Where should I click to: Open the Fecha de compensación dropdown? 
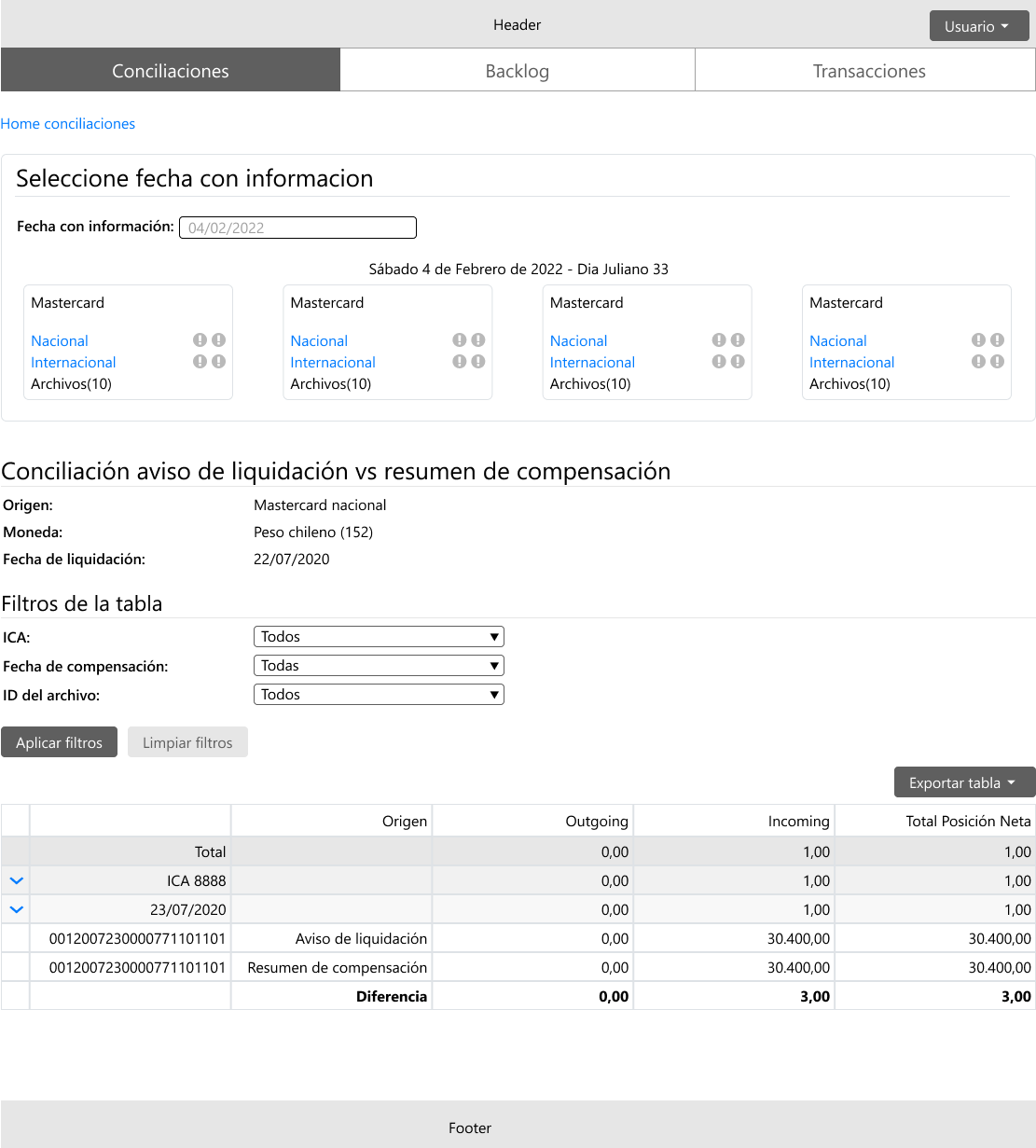[x=379, y=666]
